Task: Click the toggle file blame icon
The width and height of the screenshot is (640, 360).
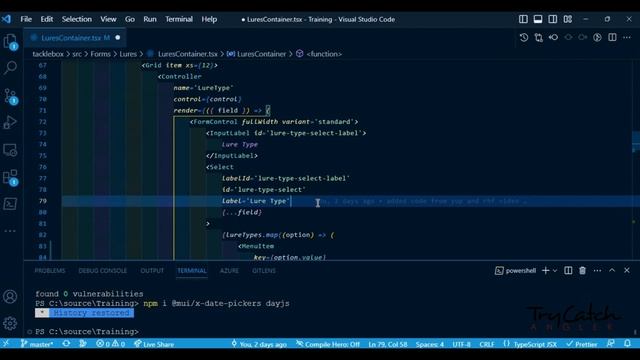Action: click(x=553, y=38)
